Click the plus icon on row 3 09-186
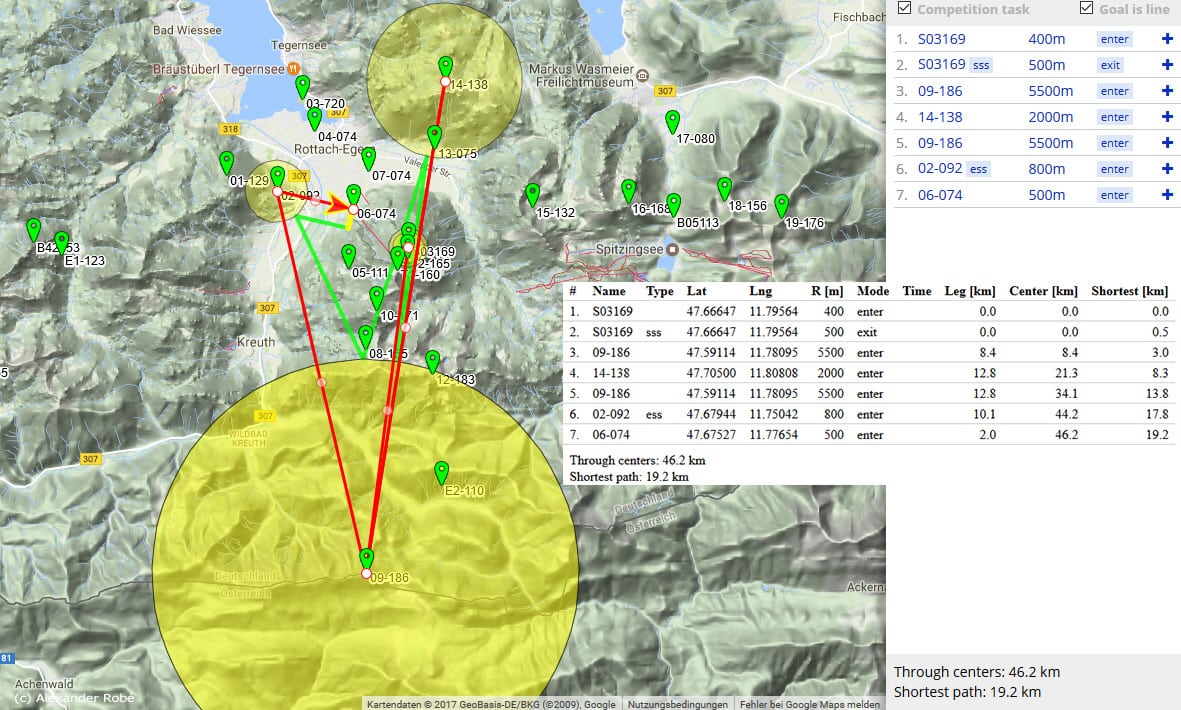The width and height of the screenshot is (1181, 710). click(1167, 91)
